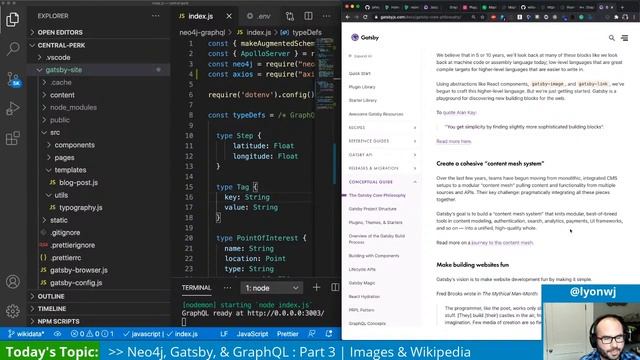Click Prettier in the status bar
The image size is (640, 360).
coord(287,334)
